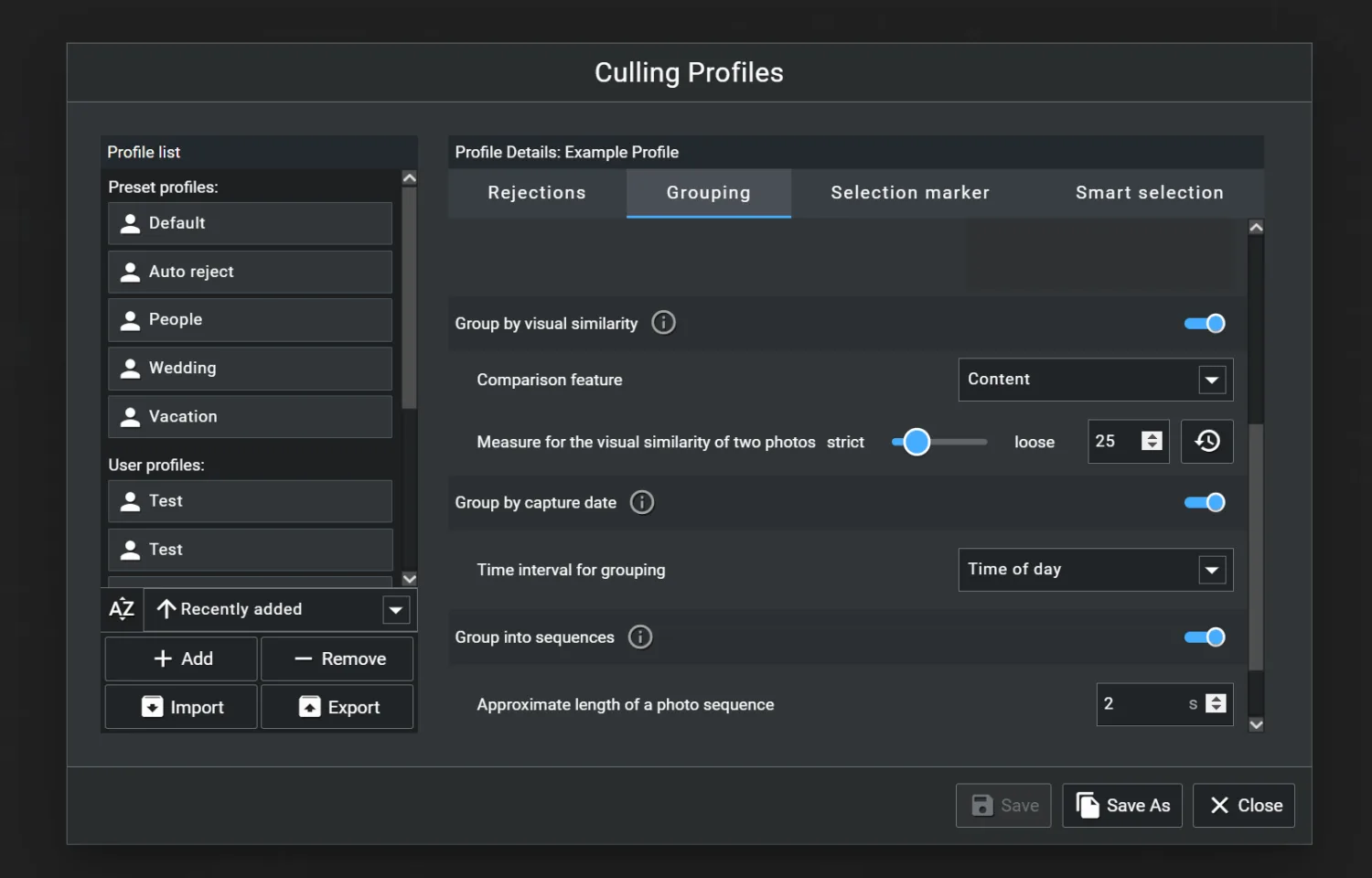This screenshot has height=878, width=1372.
Task: Click the Add profile button
Action: point(181,658)
